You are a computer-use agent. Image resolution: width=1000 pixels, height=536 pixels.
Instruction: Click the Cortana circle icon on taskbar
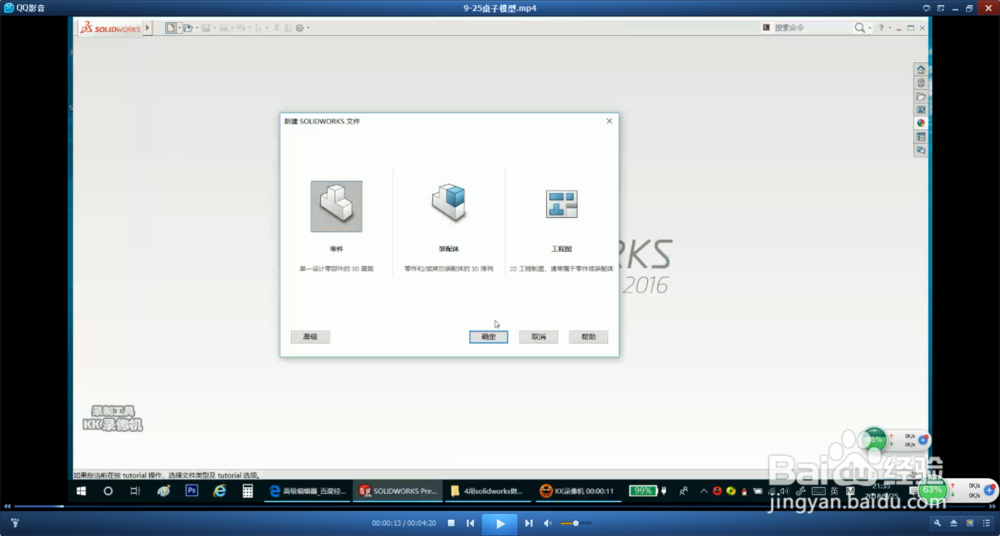(x=108, y=491)
